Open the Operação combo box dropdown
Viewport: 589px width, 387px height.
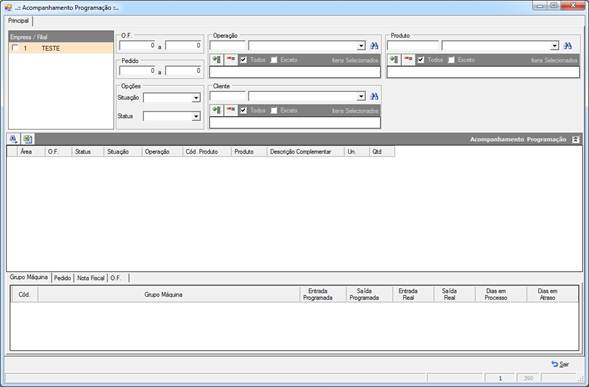pyautogui.click(x=361, y=46)
